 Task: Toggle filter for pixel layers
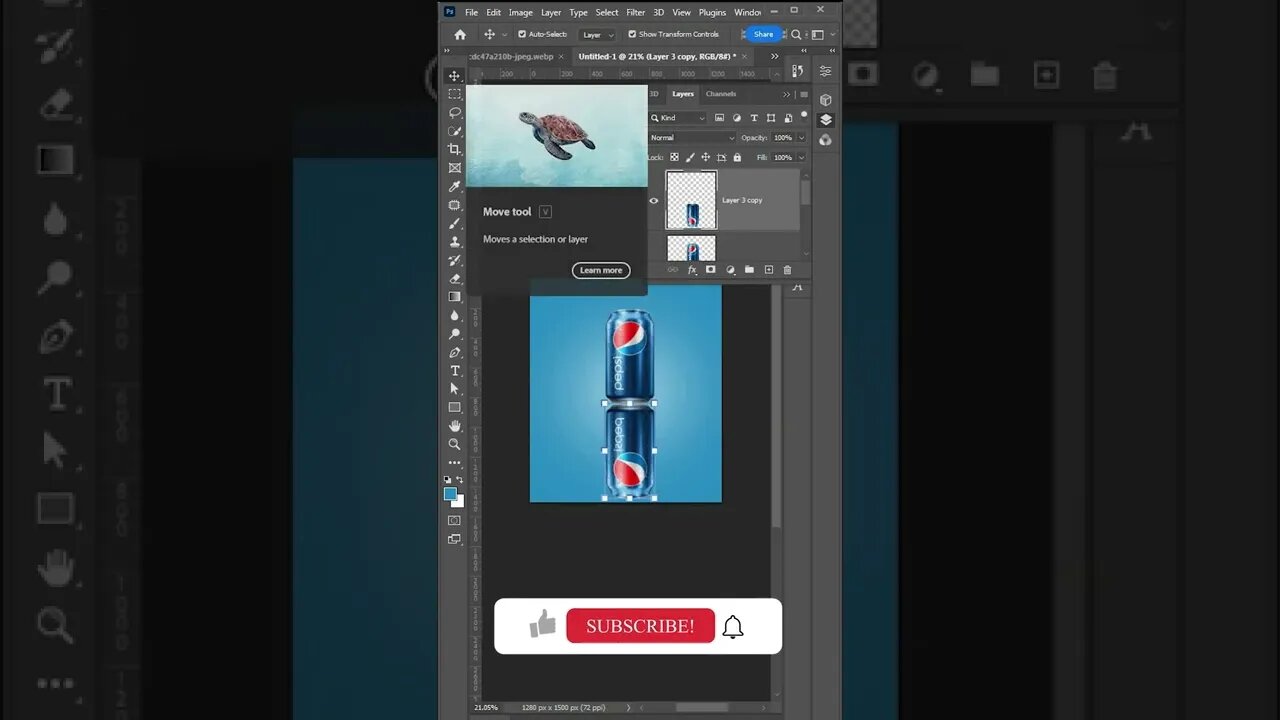[x=720, y=118]
